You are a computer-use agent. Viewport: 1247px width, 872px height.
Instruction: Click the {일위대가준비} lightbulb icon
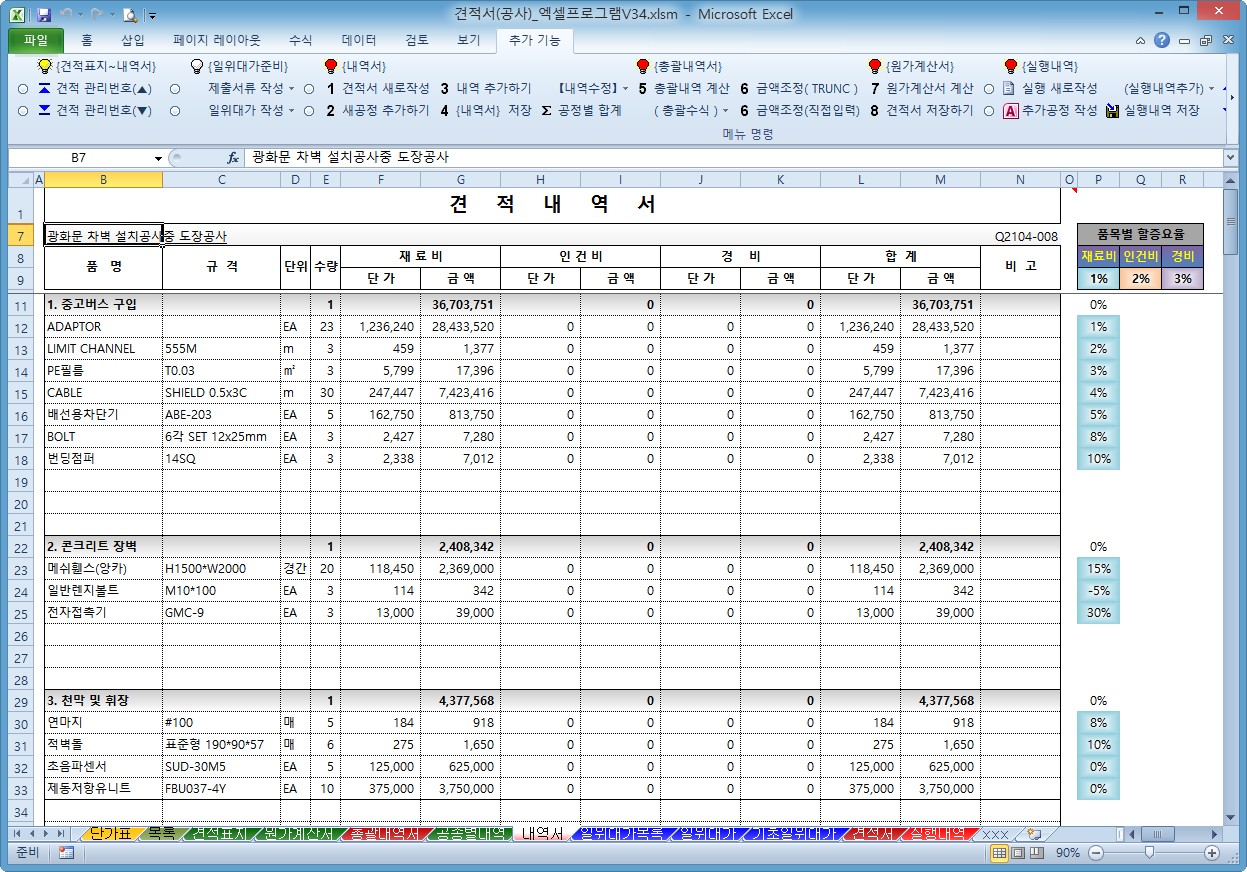[197, 66]
